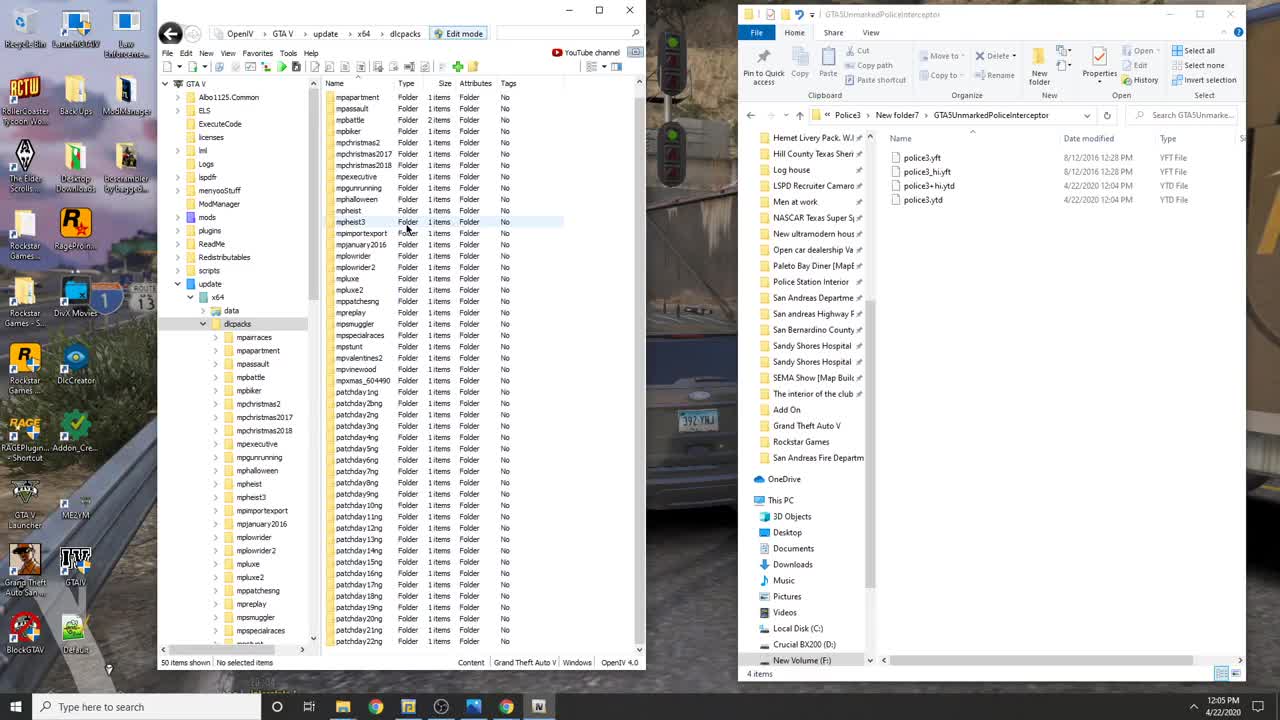Select police3+hi.ytd file in Explorer
The image size is (1280, 720).
click(x=929, y=186)
